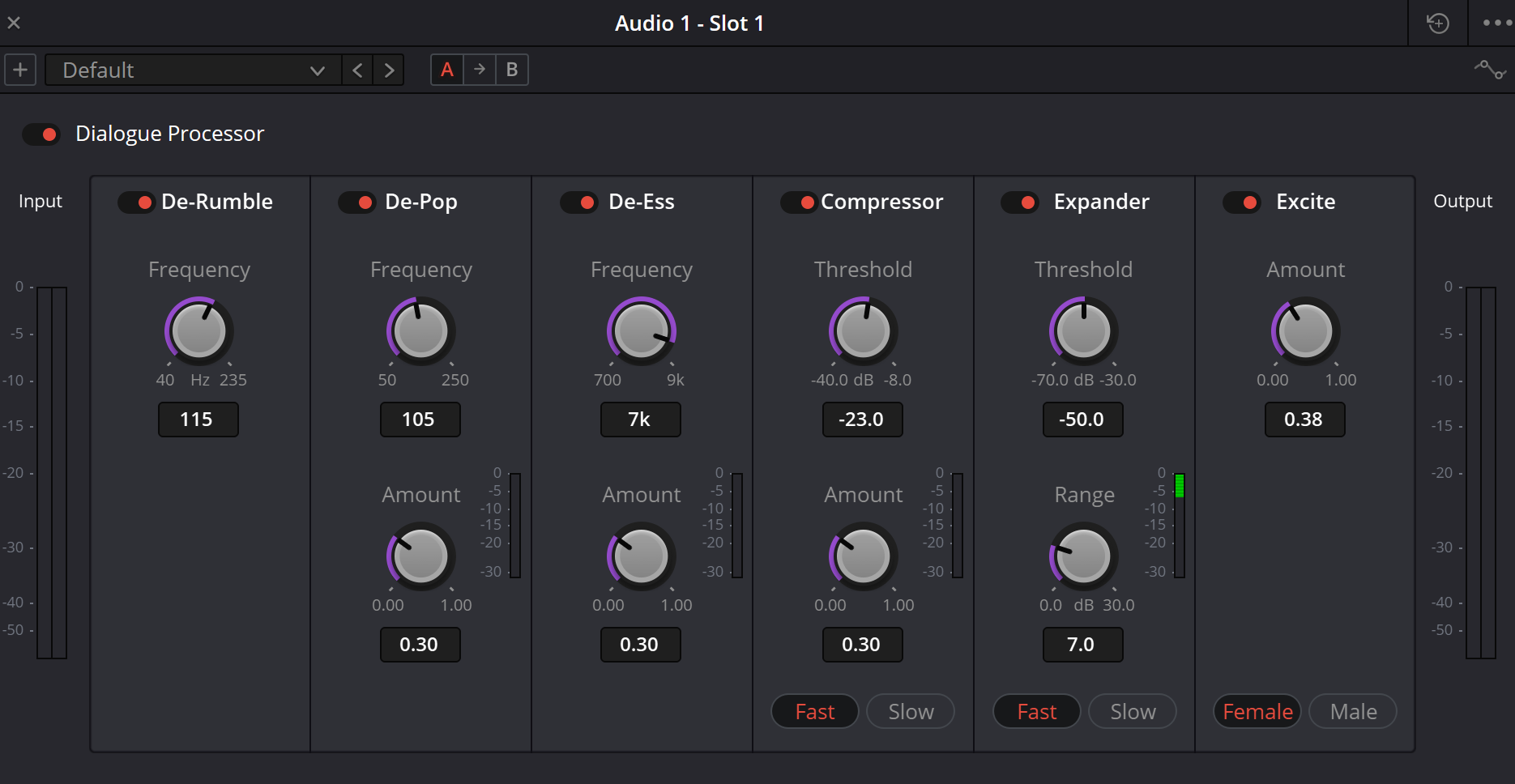Disable the De-Pop module

coord(357,202)
